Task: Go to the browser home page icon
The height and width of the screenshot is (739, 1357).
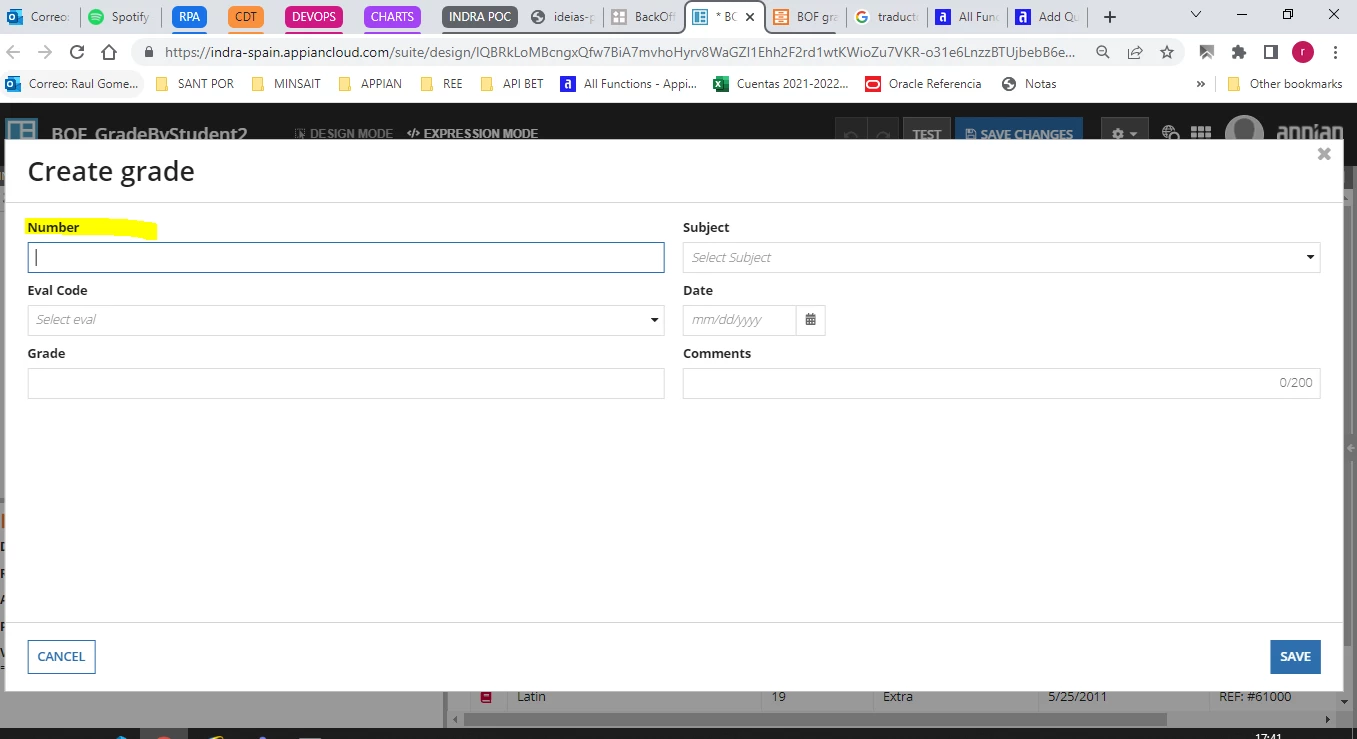Action: pos(109,52)
